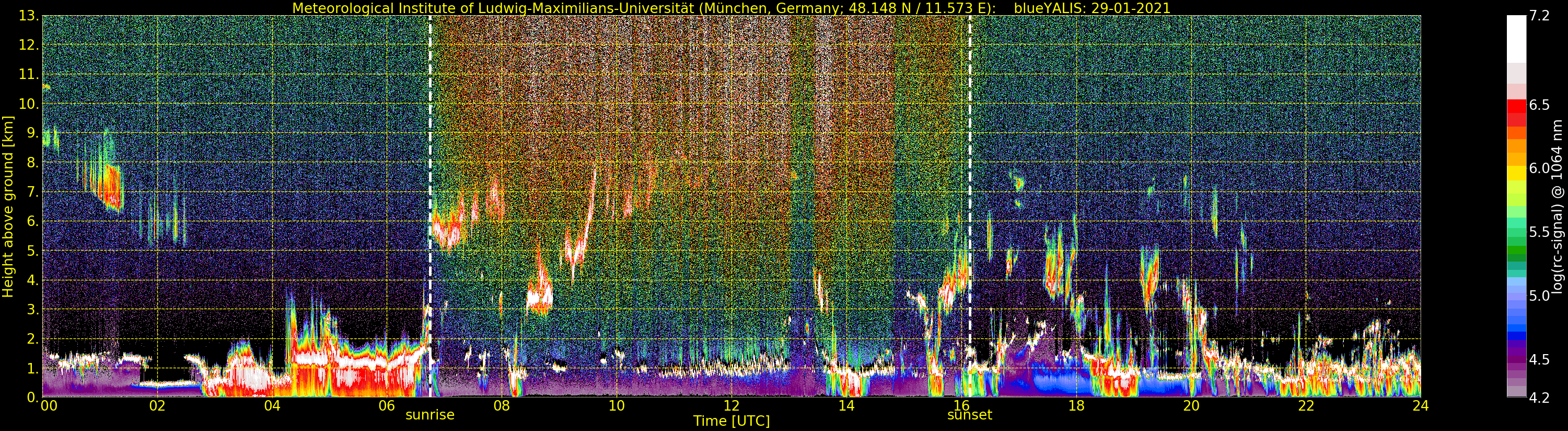
Task: Click the time axis tick '12'
Action: tap(731, 406)
